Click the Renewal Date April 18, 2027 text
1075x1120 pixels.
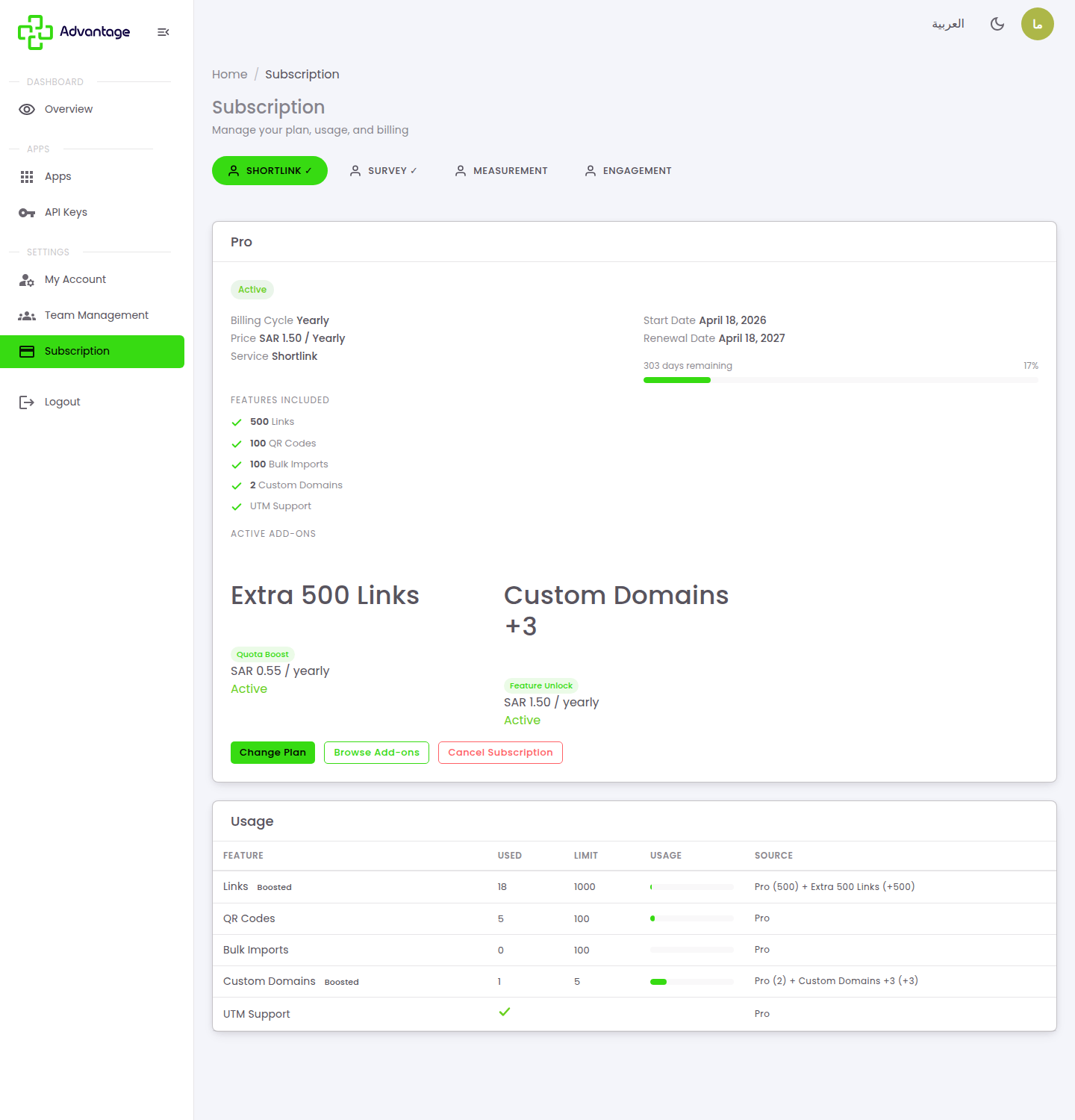tap(714, 338)
